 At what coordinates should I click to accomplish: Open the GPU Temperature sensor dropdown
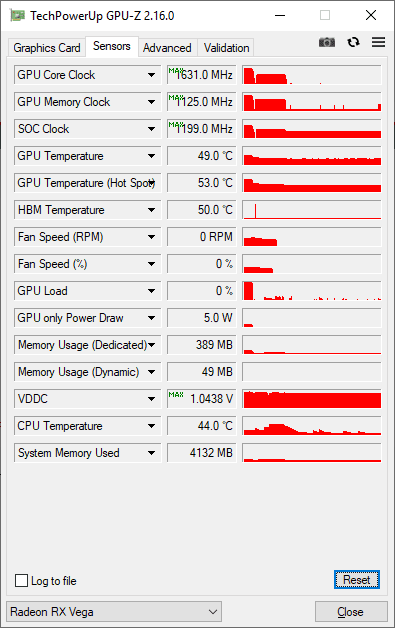click(x=151, y=156)
